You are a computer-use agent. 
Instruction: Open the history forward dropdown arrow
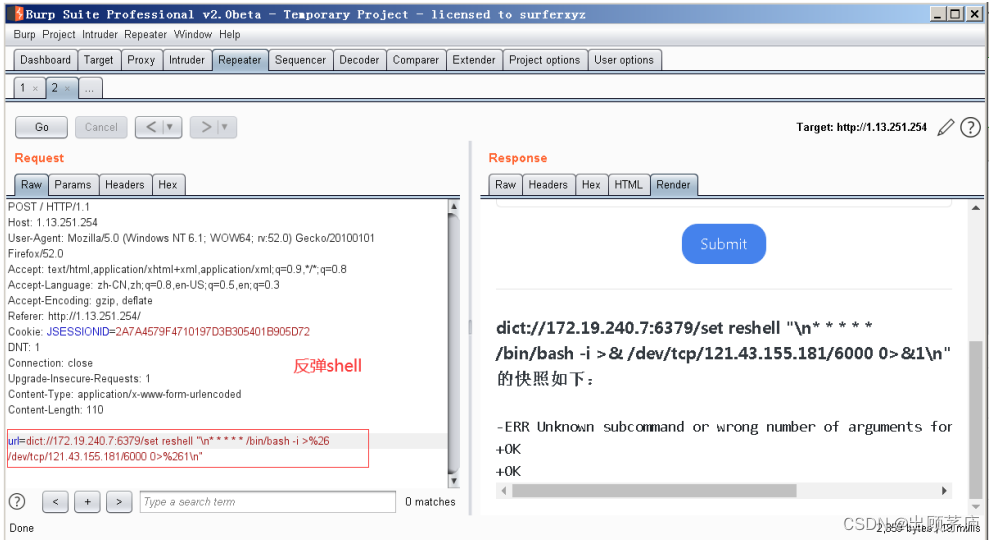(x=224, y=127)
